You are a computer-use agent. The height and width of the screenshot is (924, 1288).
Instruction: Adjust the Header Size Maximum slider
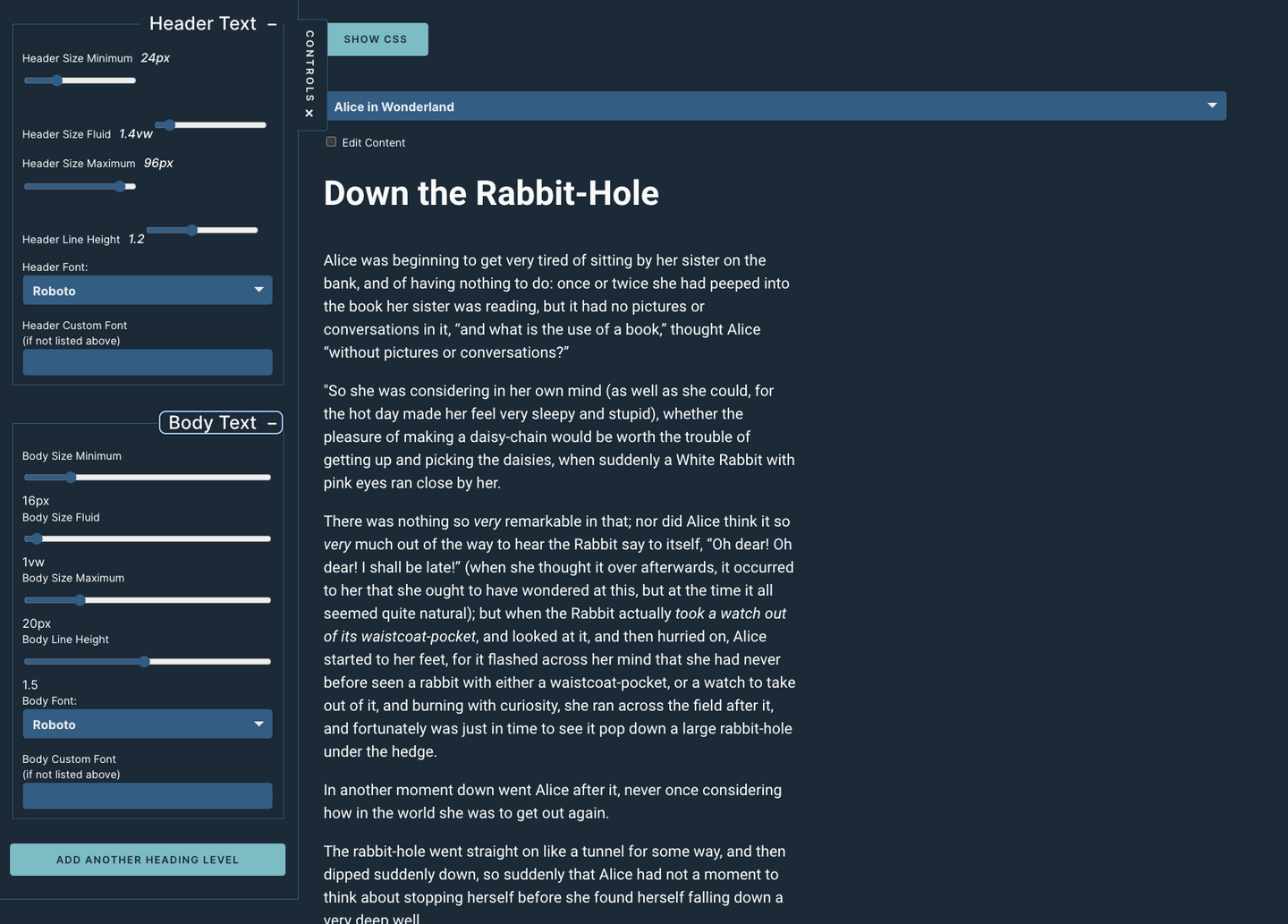coord(80,186)
